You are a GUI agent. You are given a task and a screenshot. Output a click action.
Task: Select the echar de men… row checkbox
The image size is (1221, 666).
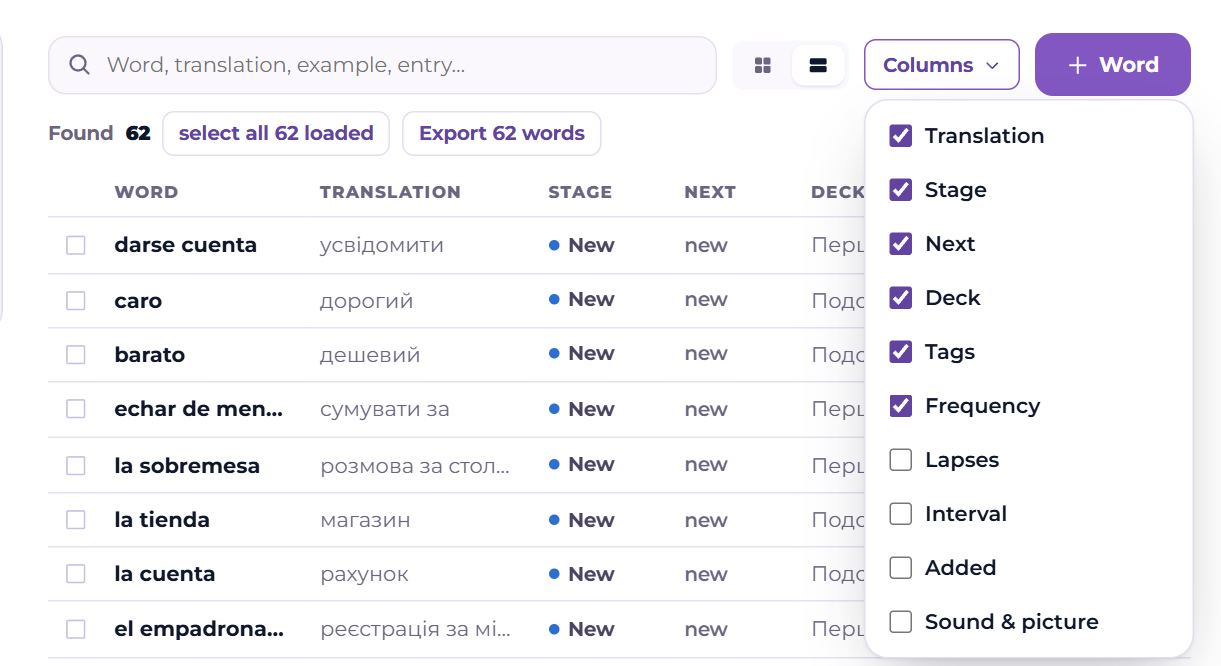point(76,409)
